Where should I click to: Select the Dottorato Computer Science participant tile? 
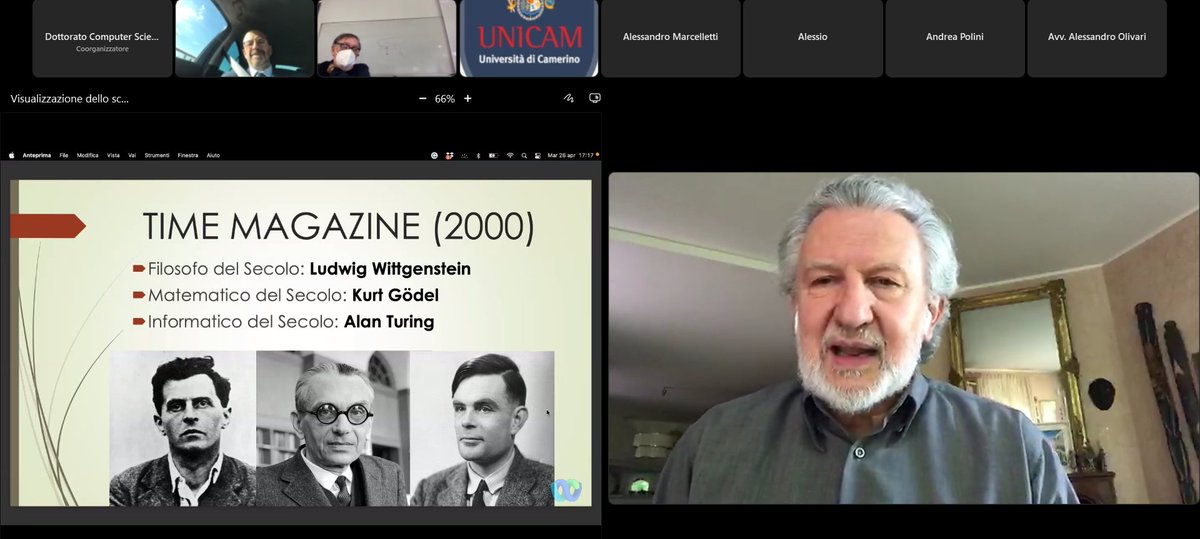tap(102, 39)
